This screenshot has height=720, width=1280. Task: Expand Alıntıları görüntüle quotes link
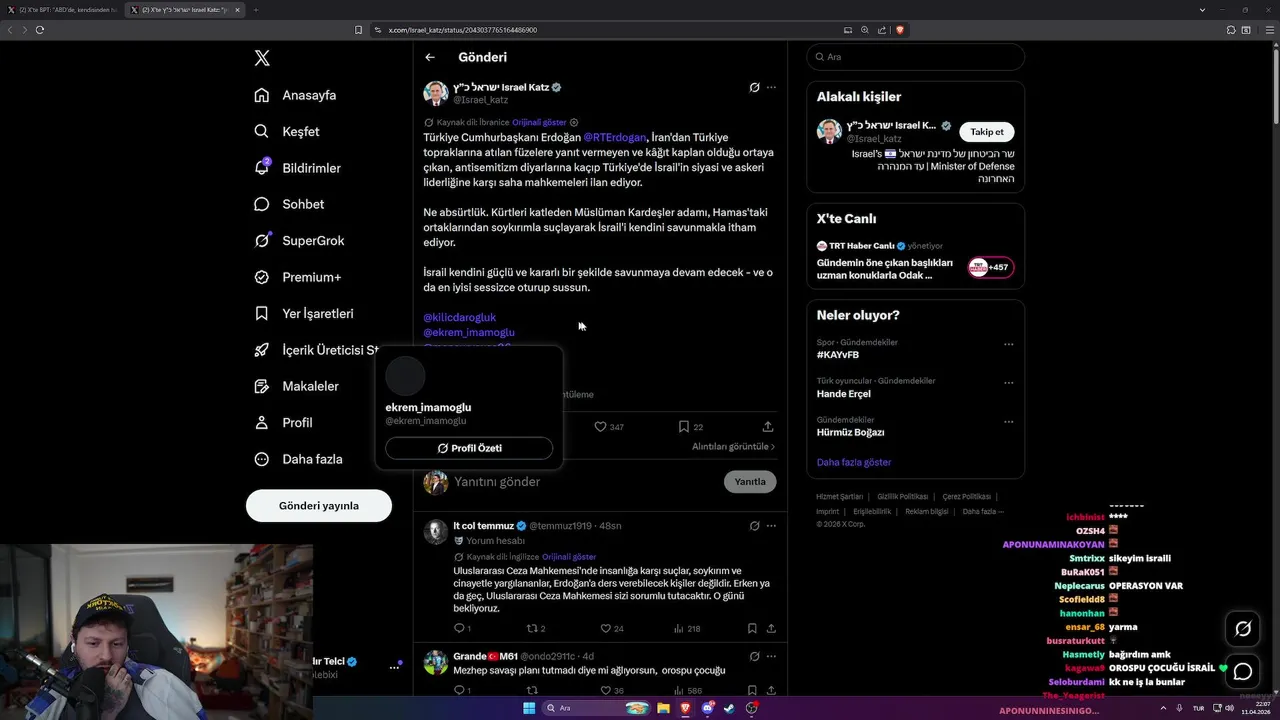click(733, 447)
